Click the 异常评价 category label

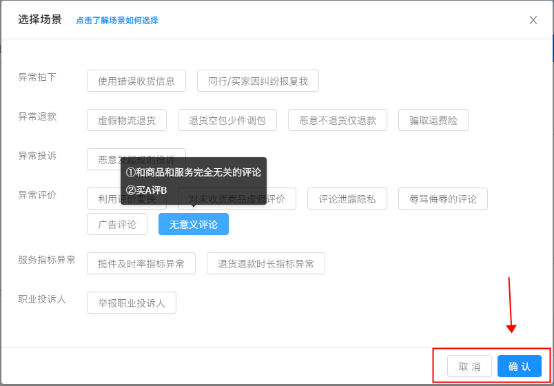coord(37,195)
